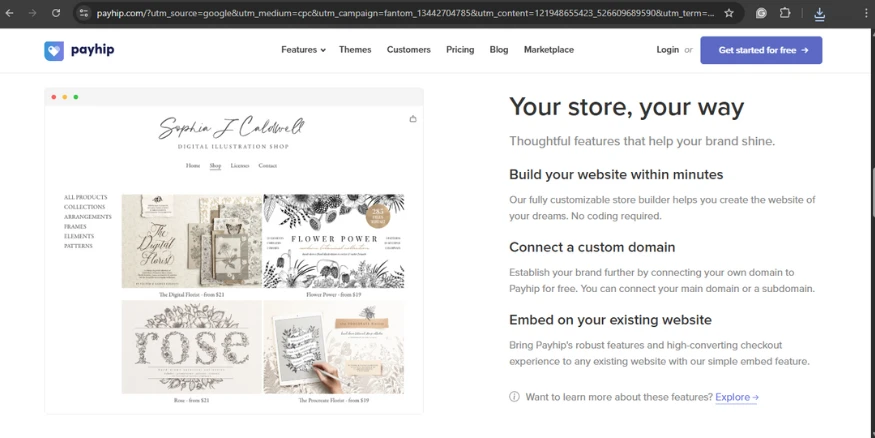Click 'The Digital Florist - from $21' caption

191,294
